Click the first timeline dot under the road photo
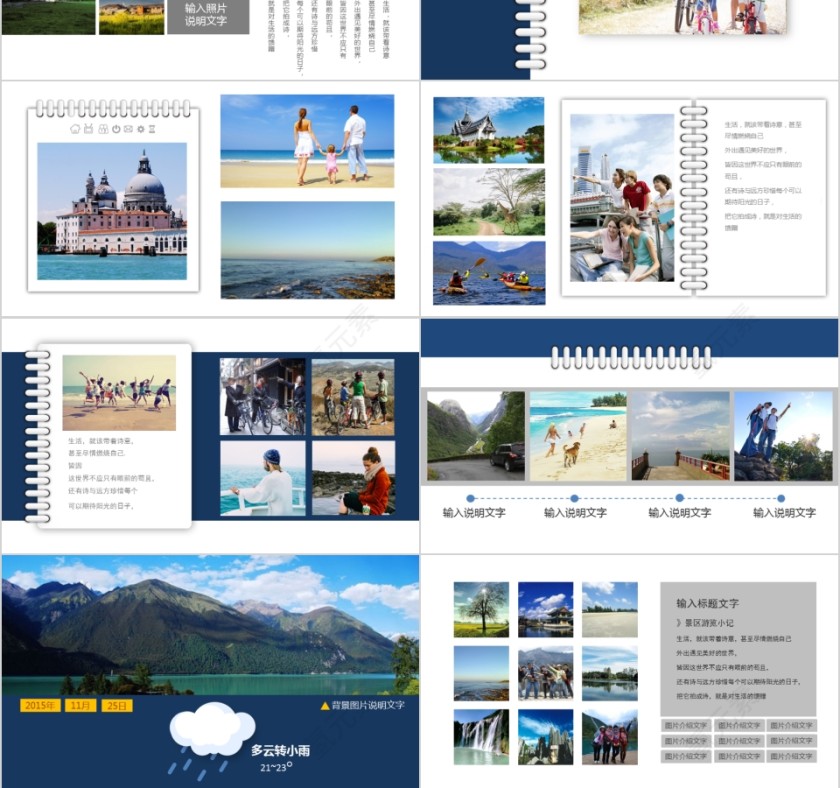 point(470,498)
